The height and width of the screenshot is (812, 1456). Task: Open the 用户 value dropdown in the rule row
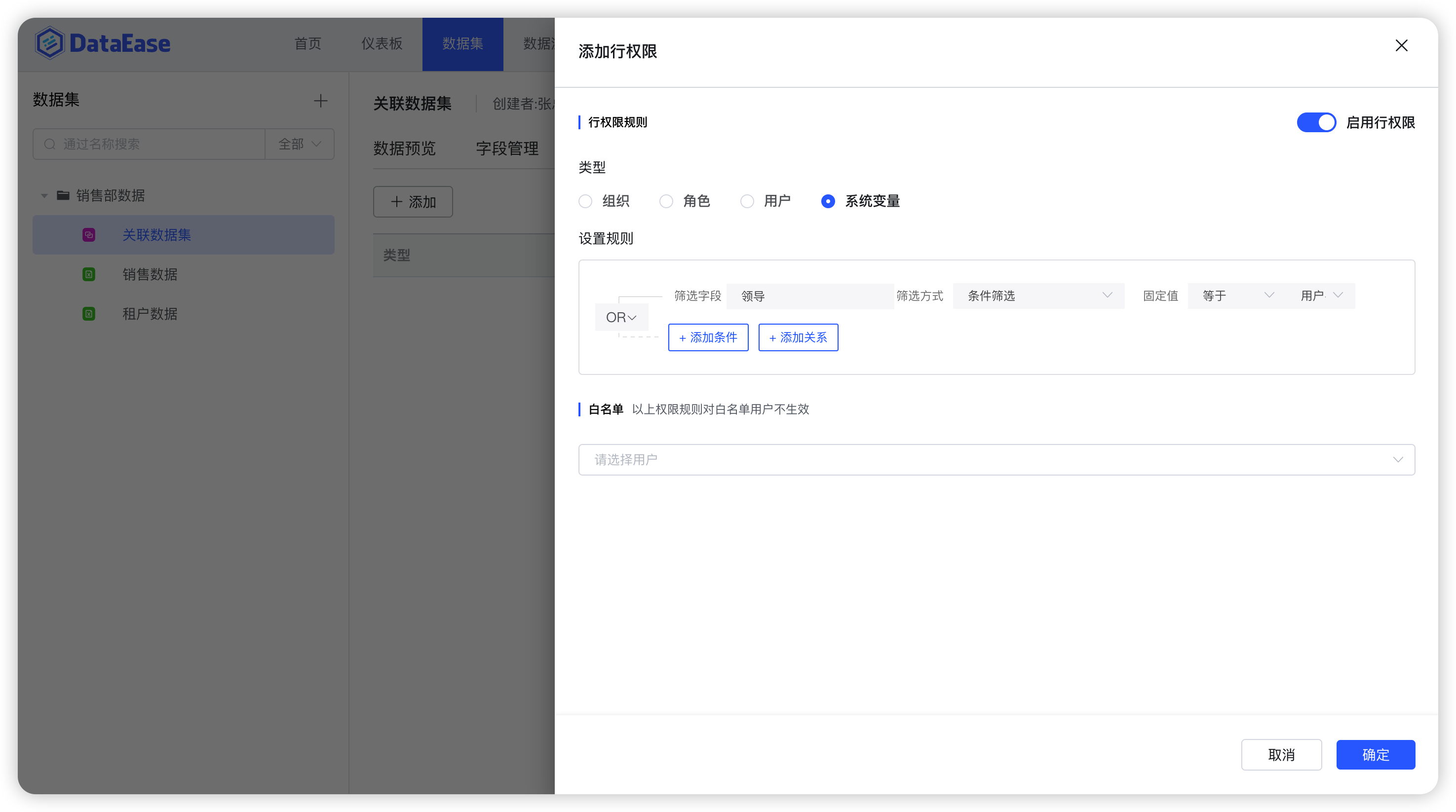coord(1321,295)
